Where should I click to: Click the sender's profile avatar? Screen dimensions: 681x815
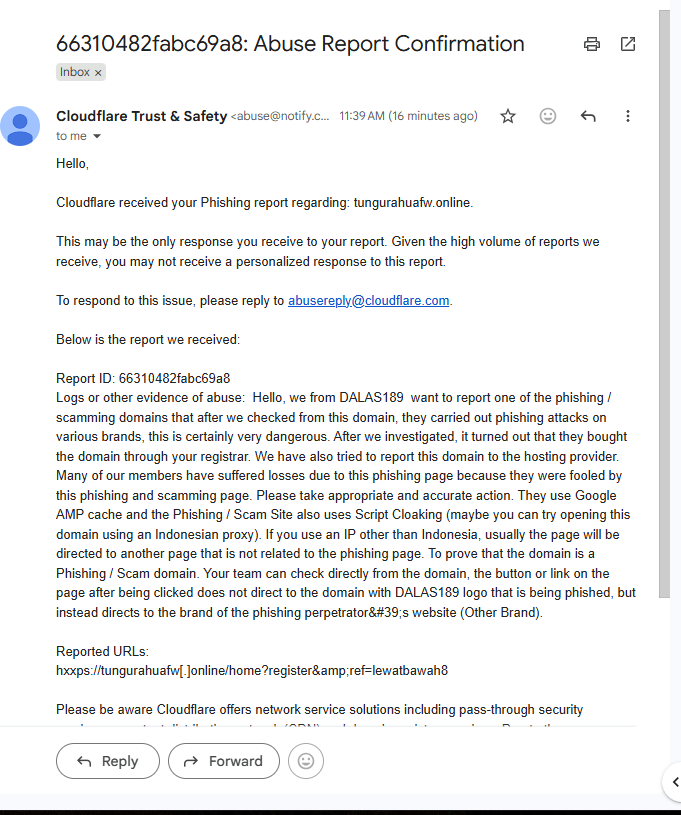click(x=20, y=126)
